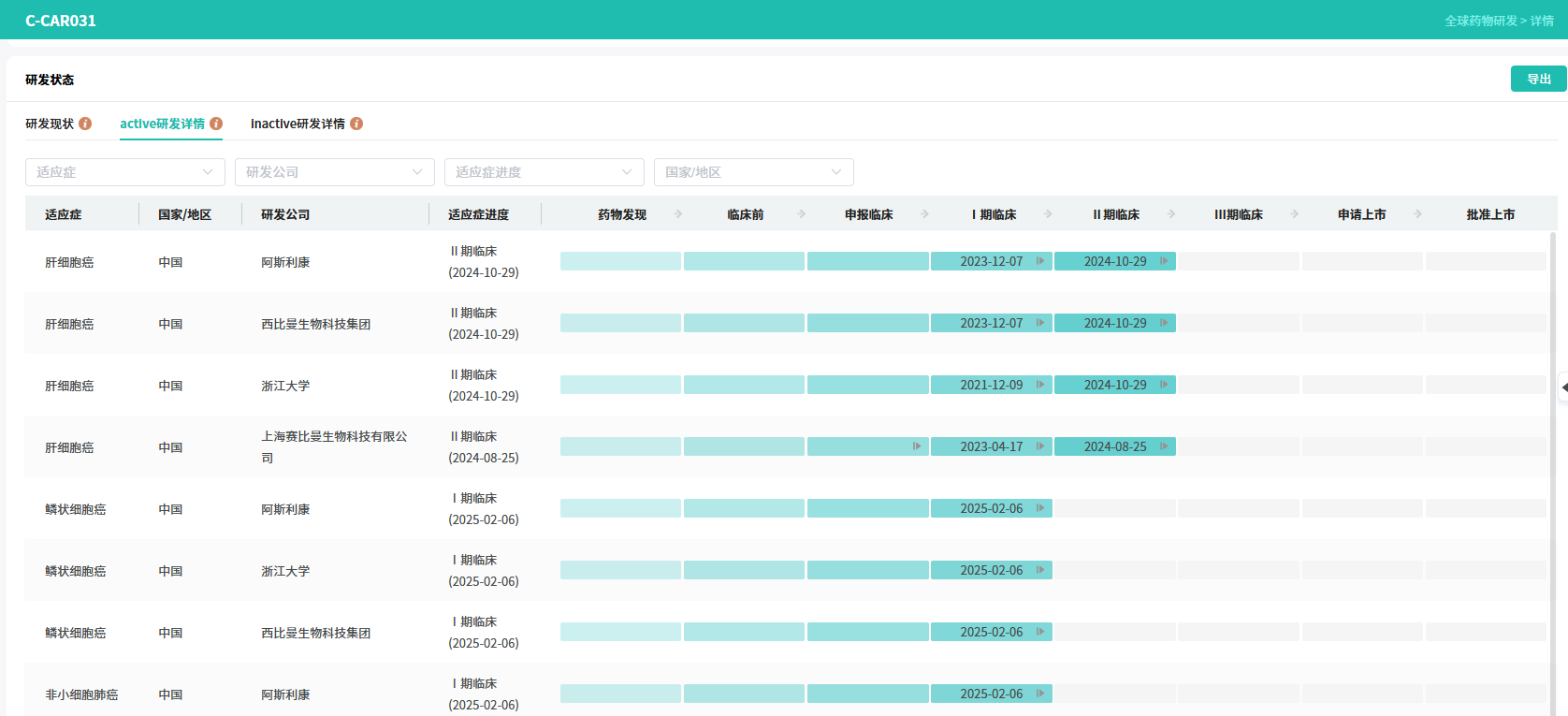Click info icon next to 研发现状 tab

pyautogui.click(x=85, y=124)
